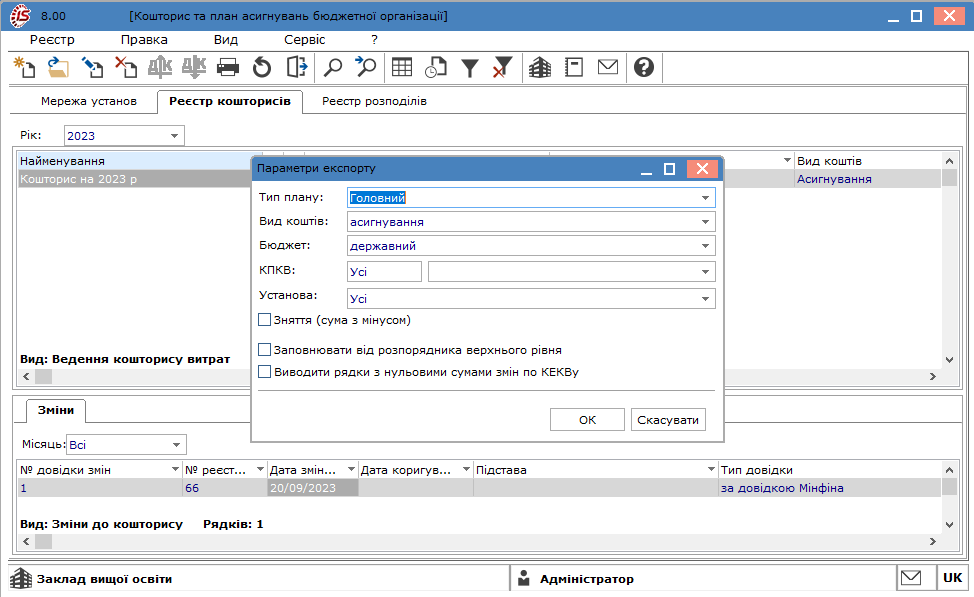Open 'Дата коригув...' column filter arrow

point(466,470)
